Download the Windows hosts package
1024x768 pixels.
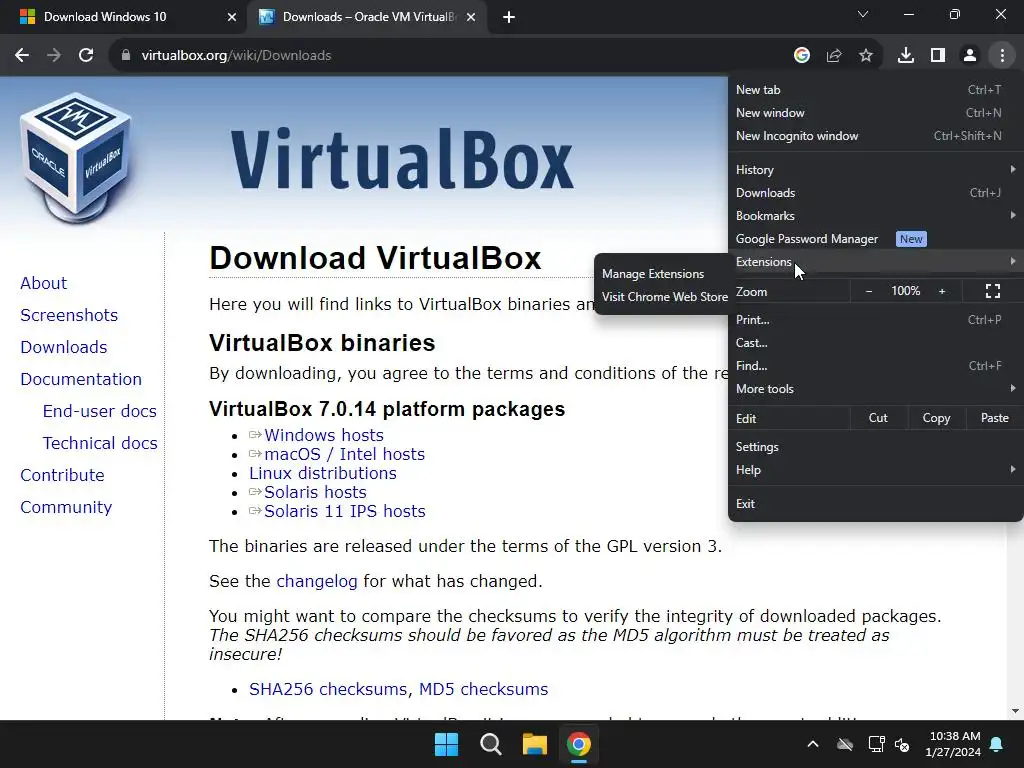click(323, 436)
